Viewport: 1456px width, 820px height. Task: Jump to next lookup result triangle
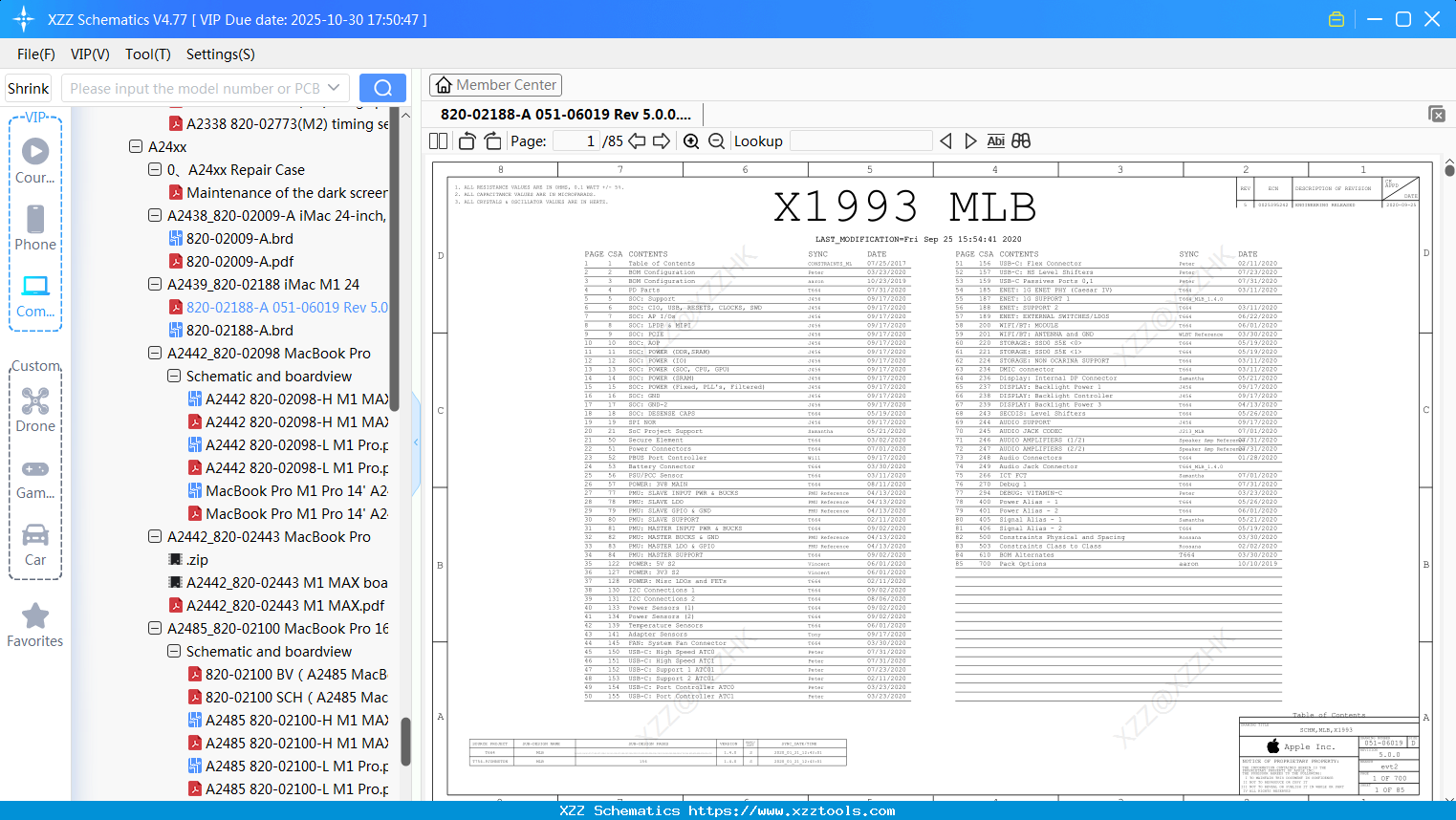(970, 141)
